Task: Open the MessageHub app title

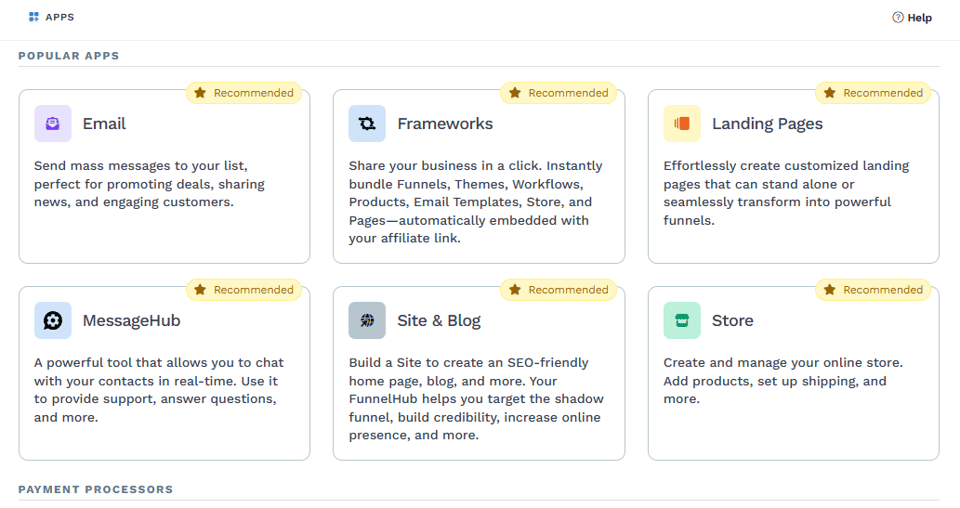Action: point(132,321)
